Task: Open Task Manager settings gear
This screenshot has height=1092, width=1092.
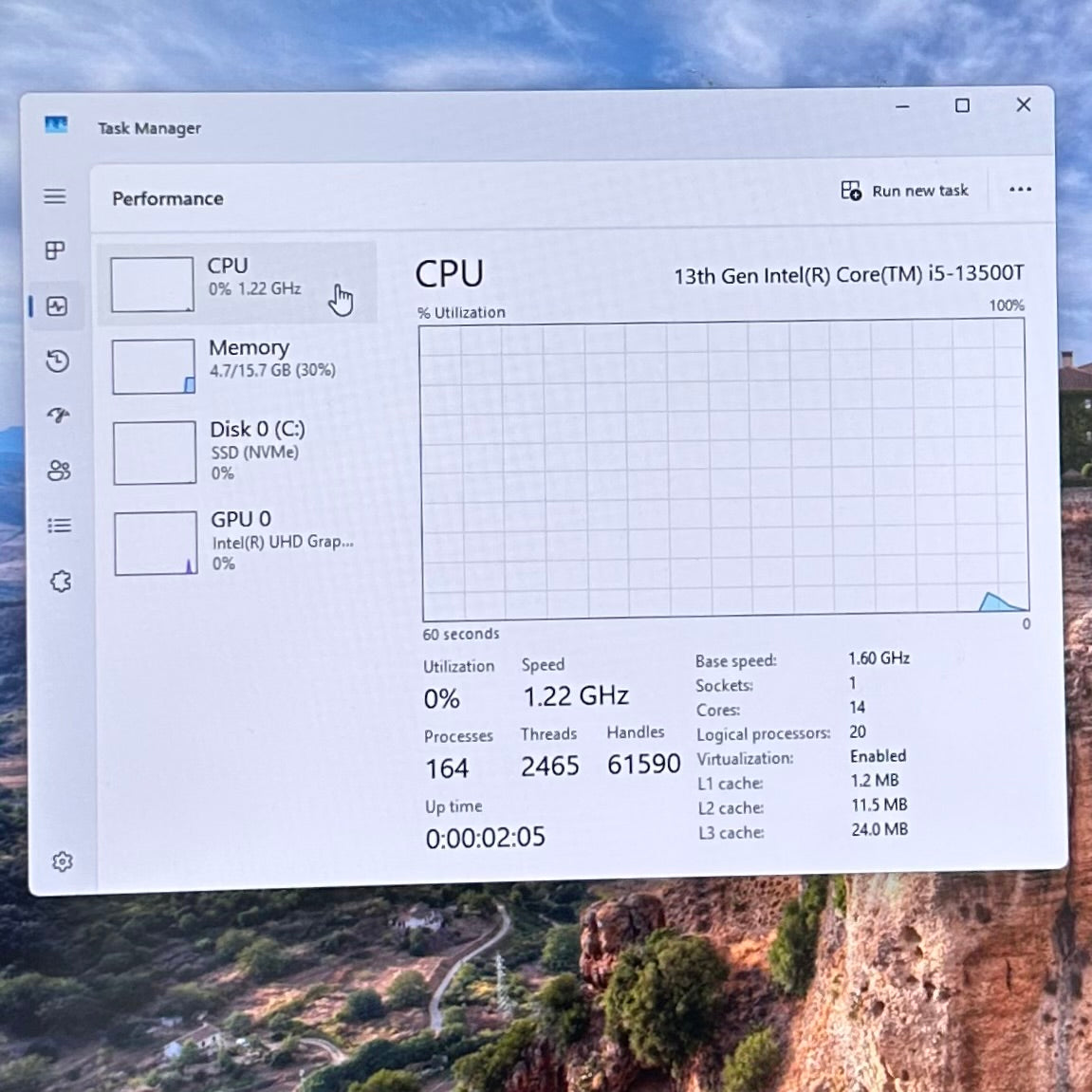Action: coord(62,861)
